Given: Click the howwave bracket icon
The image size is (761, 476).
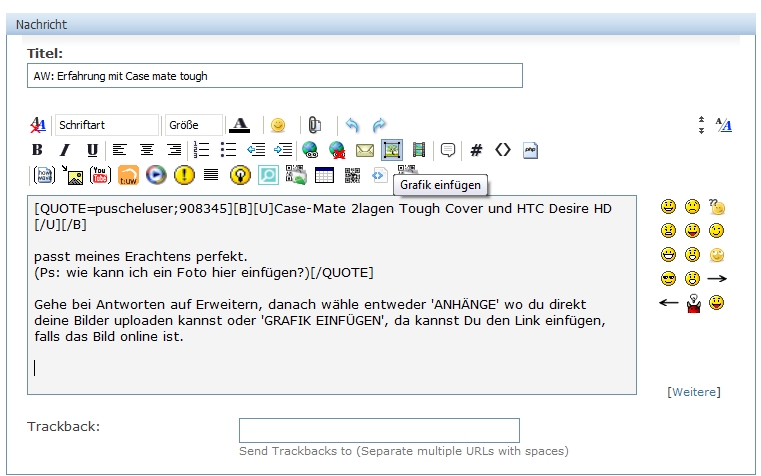Looking at the screenshot, I should coord(44,175).
